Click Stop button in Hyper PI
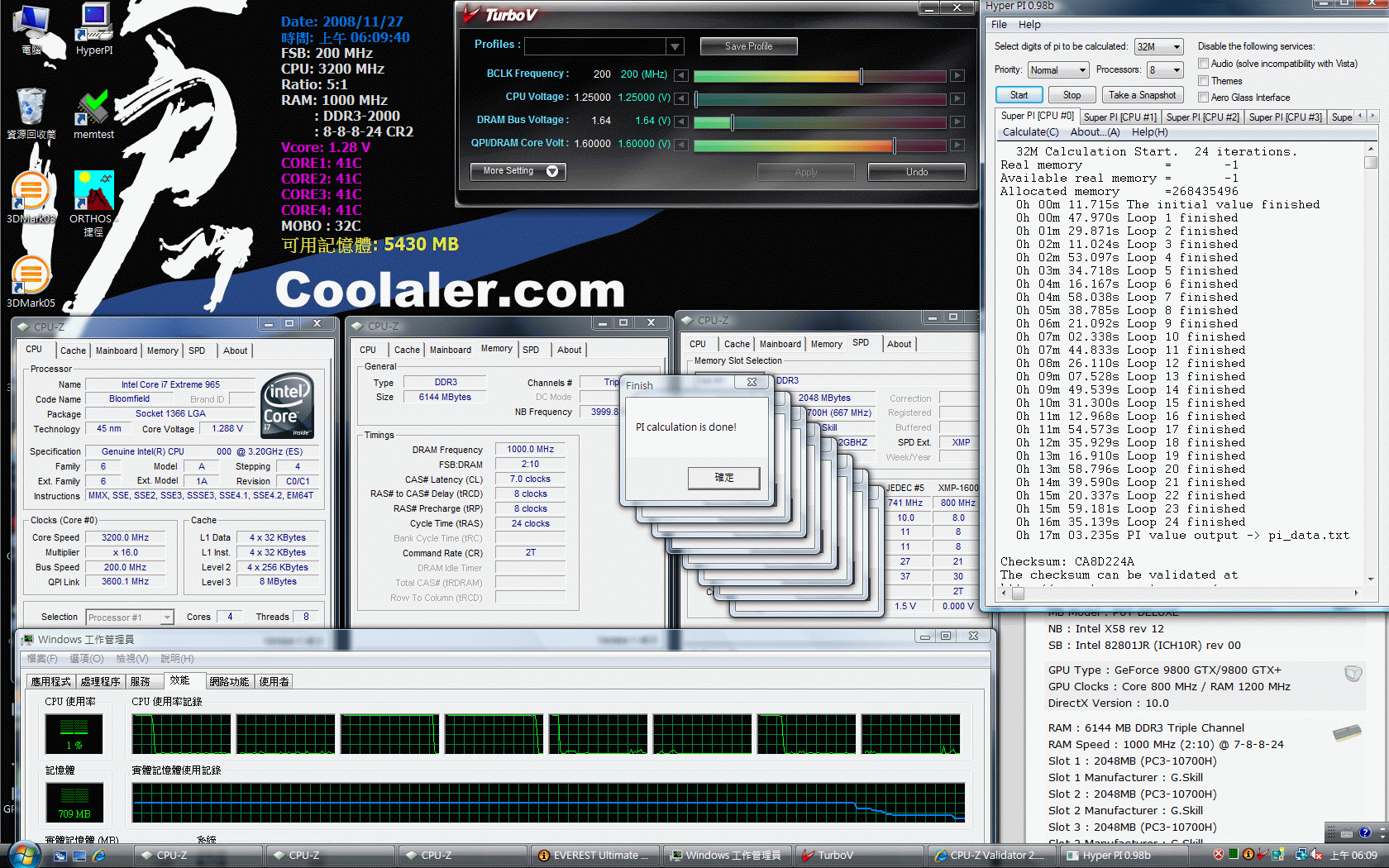This screenshot has height=868, width=1389. (1072, 95)
